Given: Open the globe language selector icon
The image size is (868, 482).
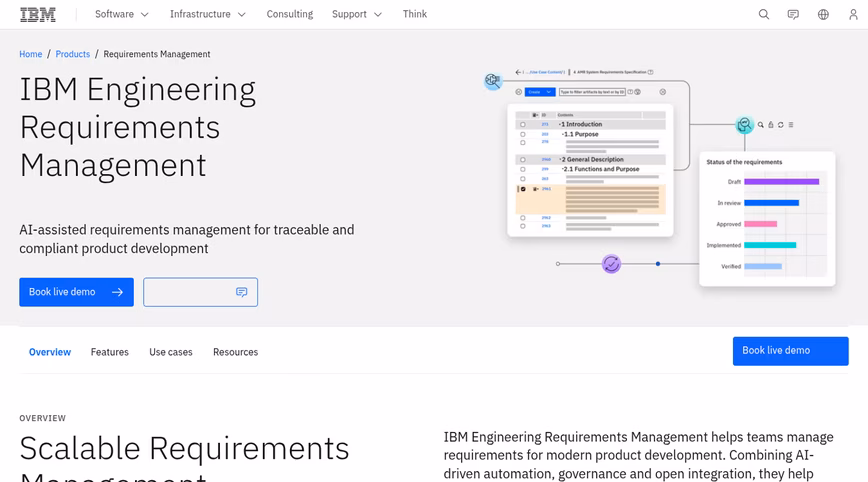Looking at the screenshot, I should (823, 14).
